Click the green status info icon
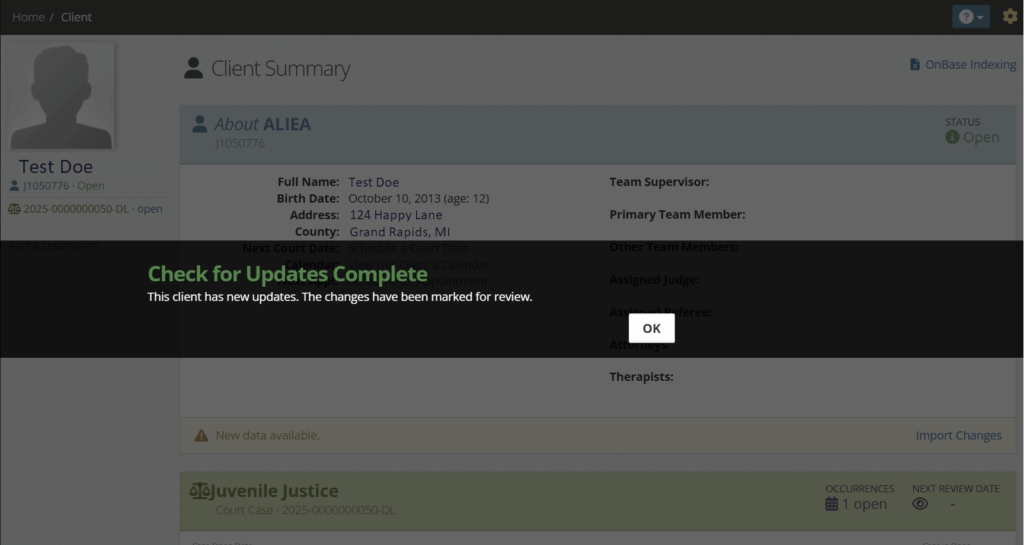This screenshot has width=1024, height=545. coord(952,137)
